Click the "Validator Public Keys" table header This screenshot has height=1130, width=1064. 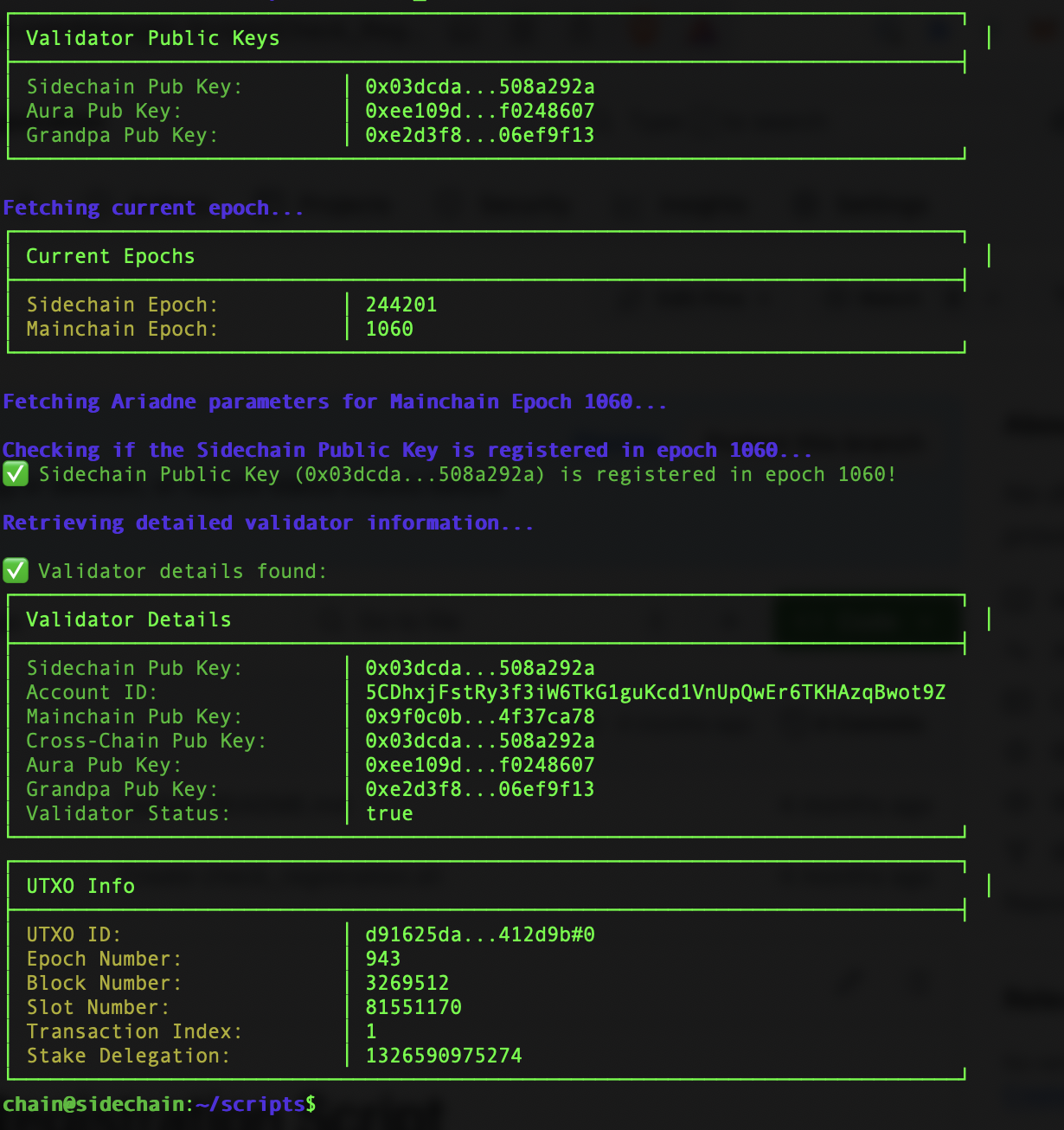click(x=152, y=38)
